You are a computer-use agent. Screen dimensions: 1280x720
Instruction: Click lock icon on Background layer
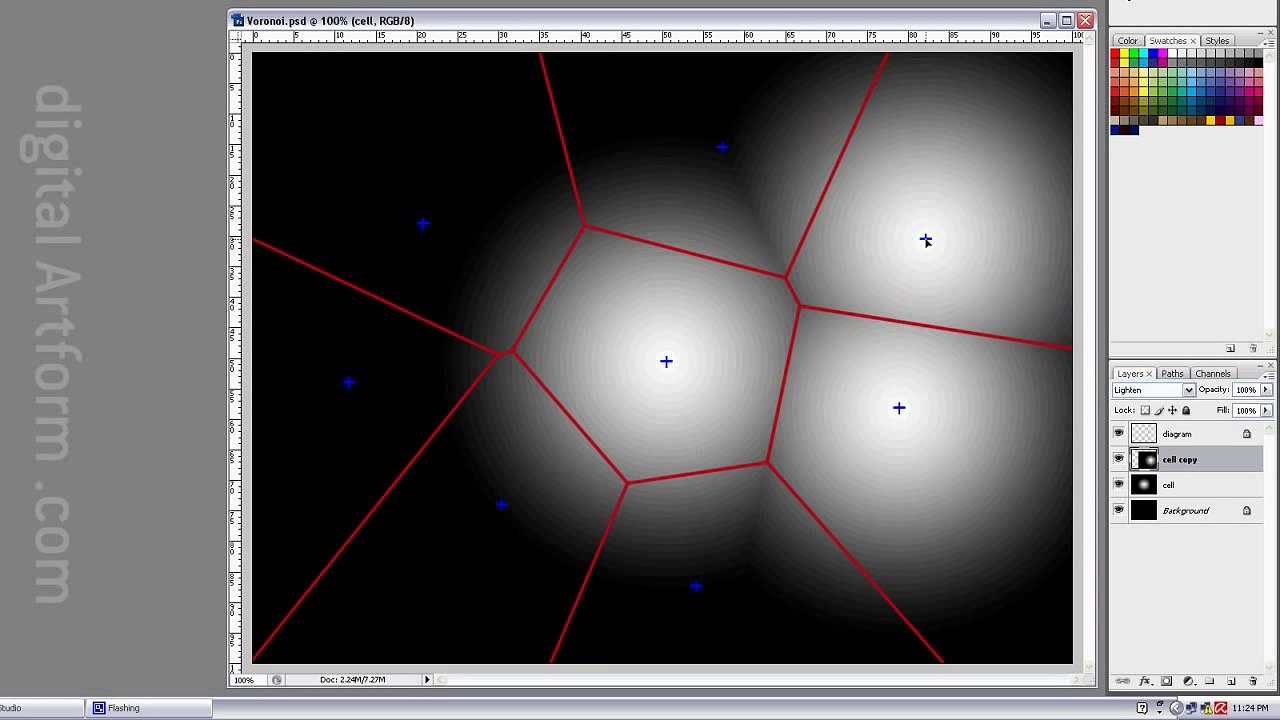tap(1246, 510)
